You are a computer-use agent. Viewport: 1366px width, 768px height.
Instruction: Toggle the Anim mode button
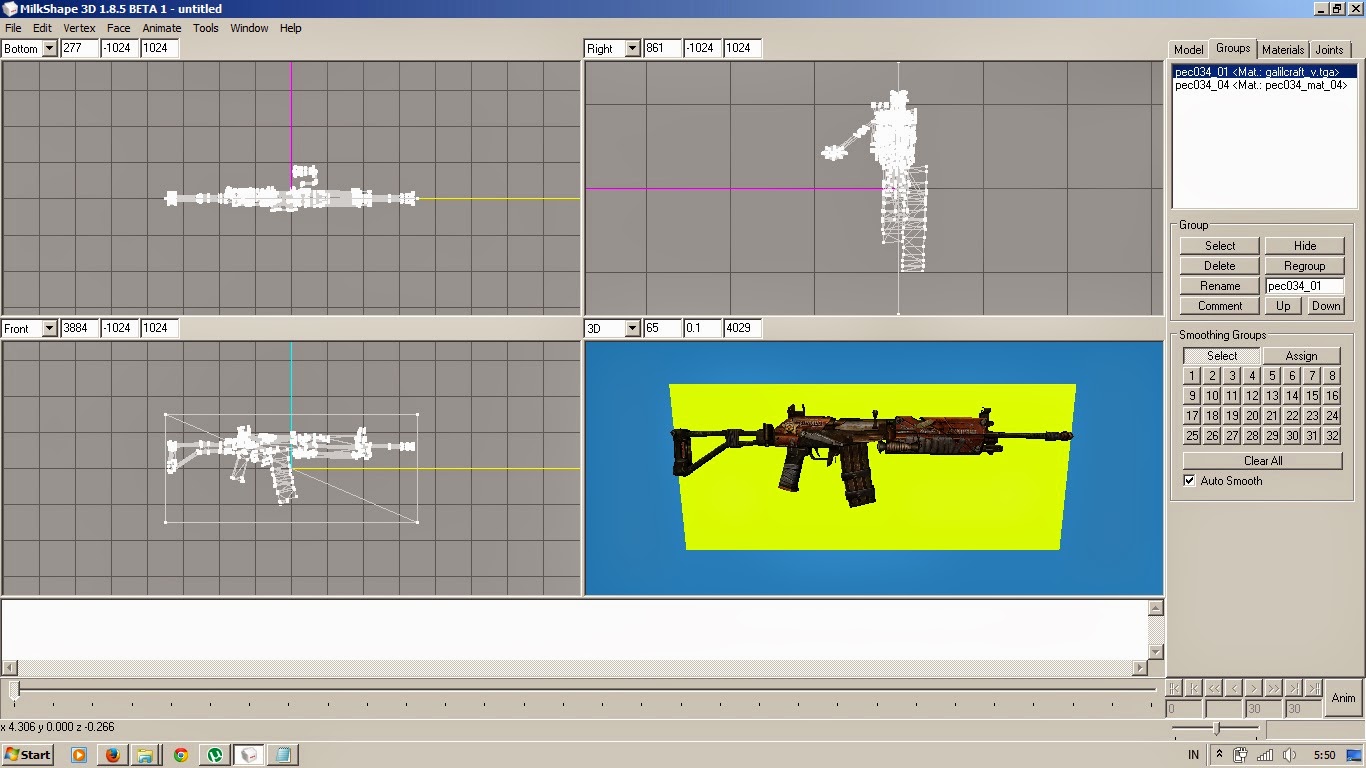[x=1344, y=698]
